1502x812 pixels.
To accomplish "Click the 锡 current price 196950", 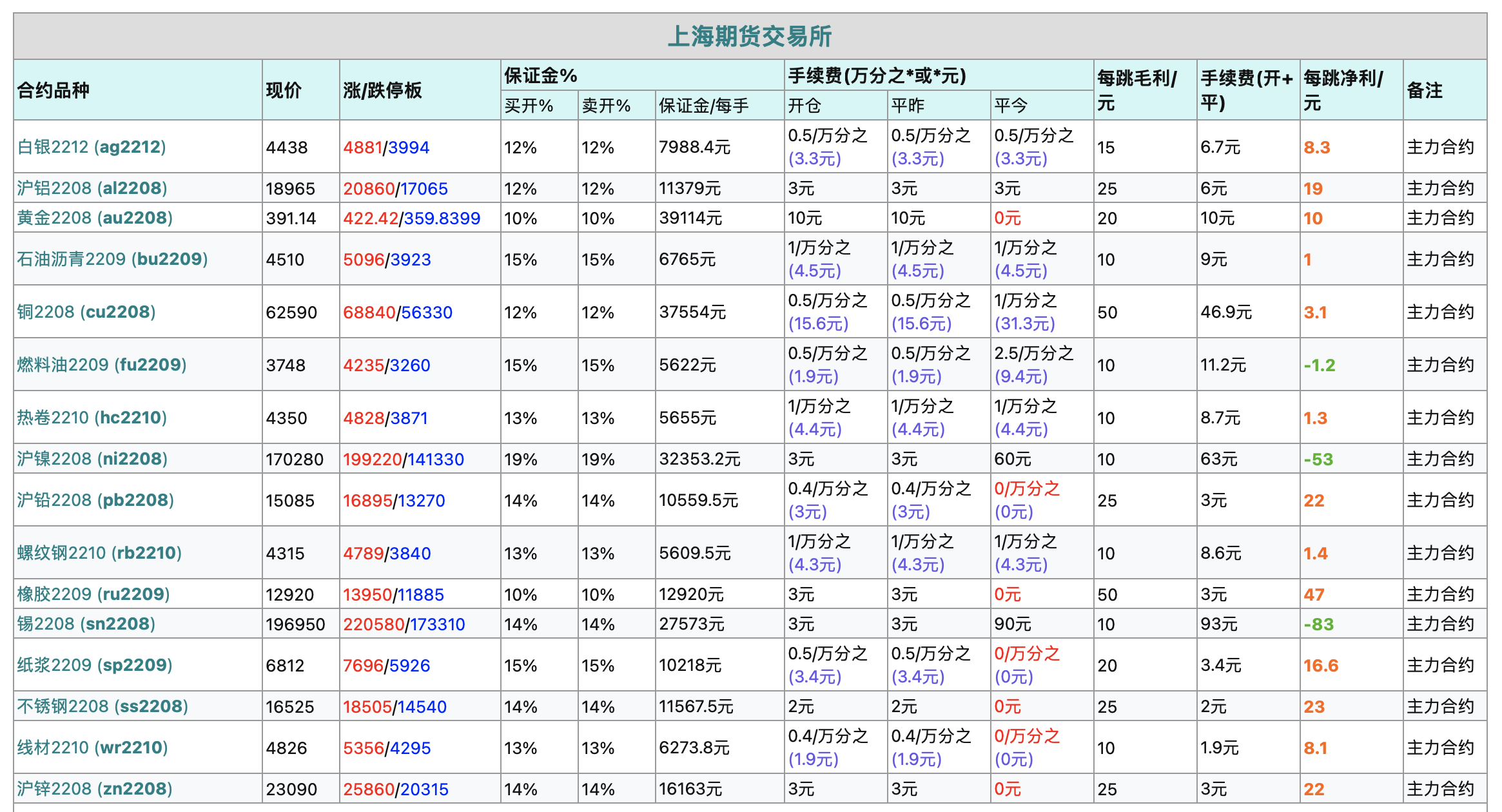I will 295,624.
